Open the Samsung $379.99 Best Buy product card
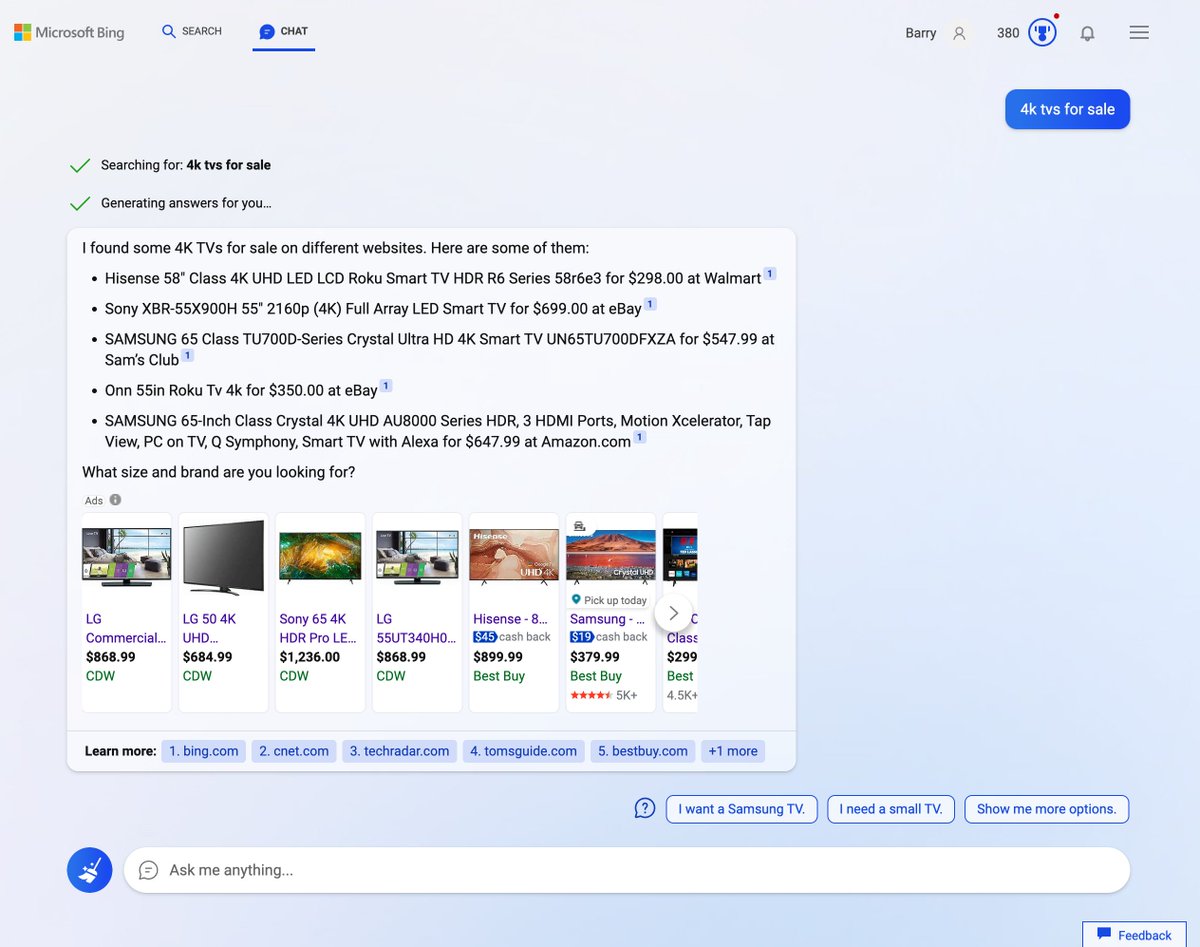 pos(610,600)
